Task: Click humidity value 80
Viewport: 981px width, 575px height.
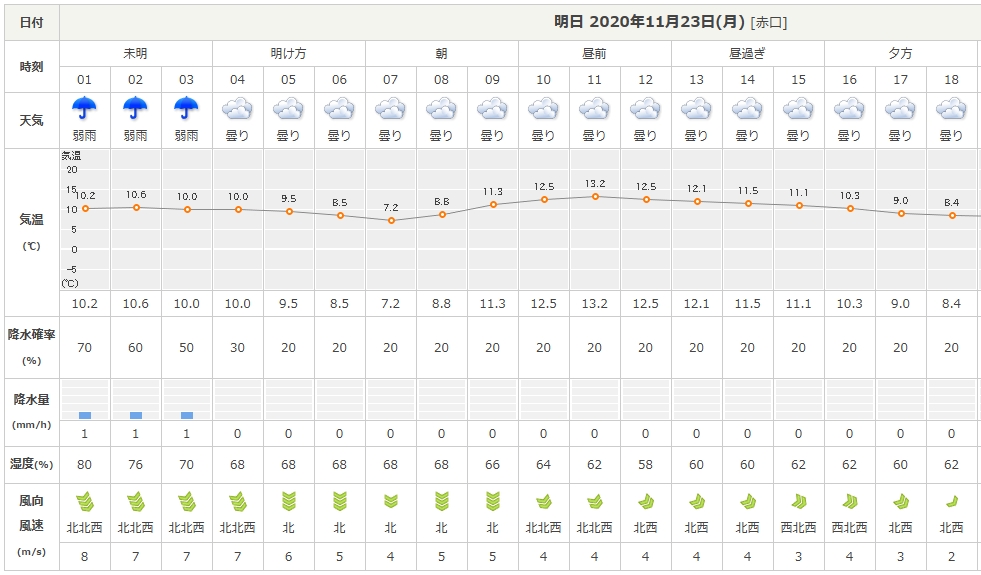Action: pyautogui.click(x=84, y=465)
